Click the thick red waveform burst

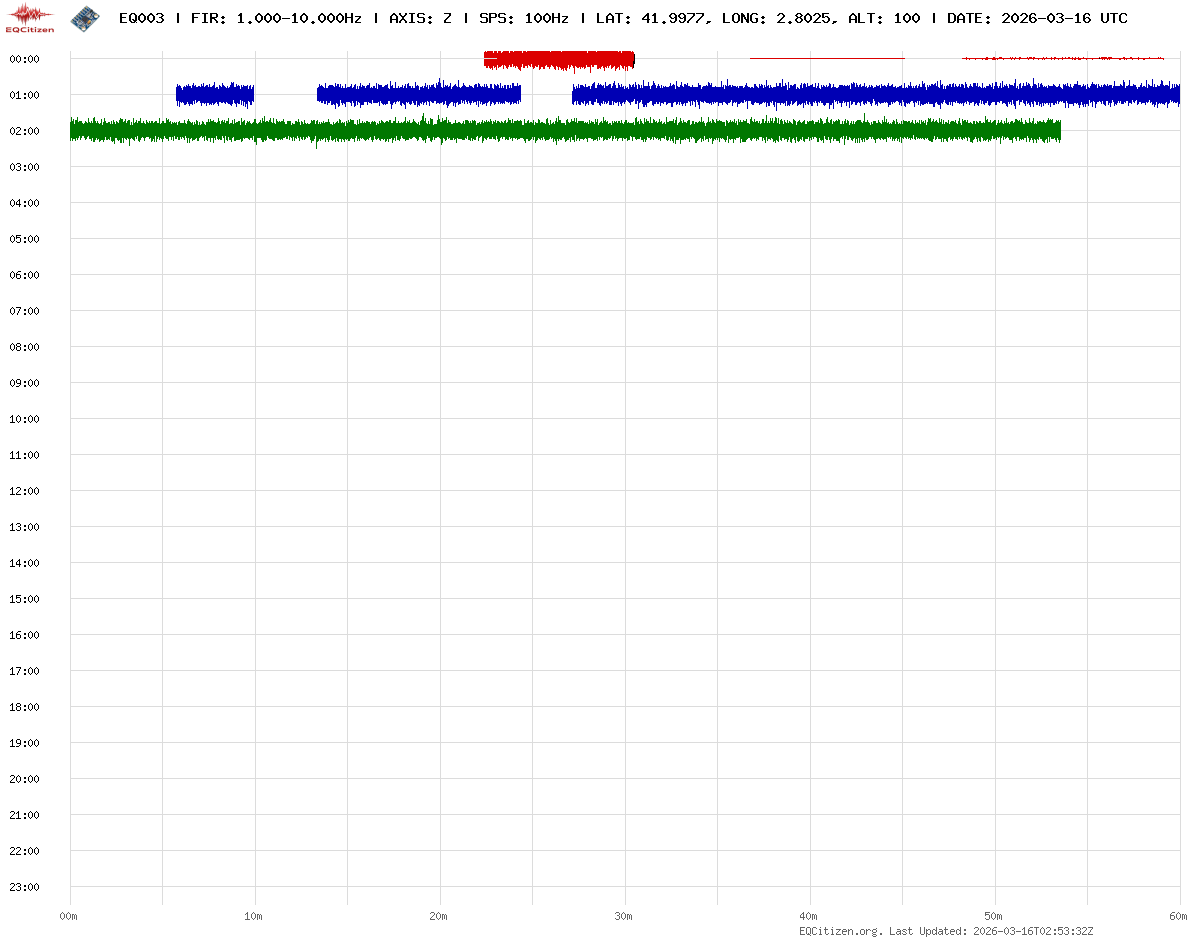tap(558, 60)
